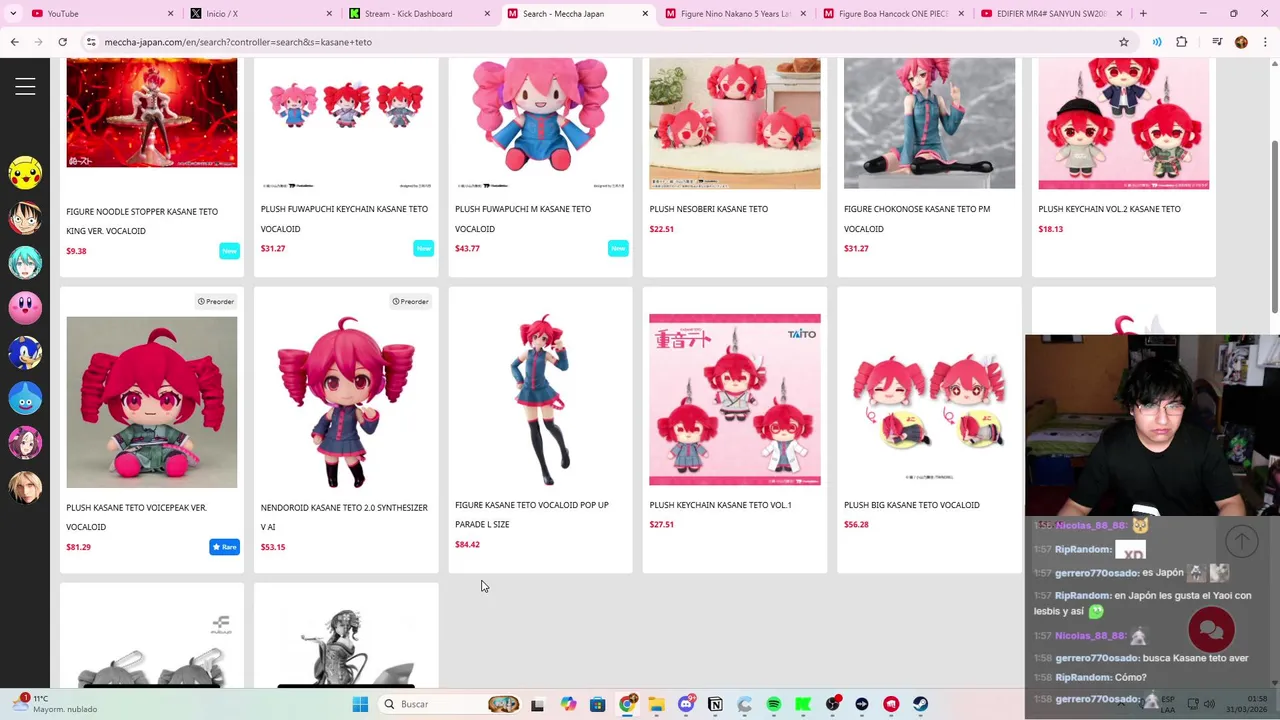The height and width of the screenshot is (720, 1280).
Task: Click the blue cast/audio extension icon
Action: coord(1157,42)
